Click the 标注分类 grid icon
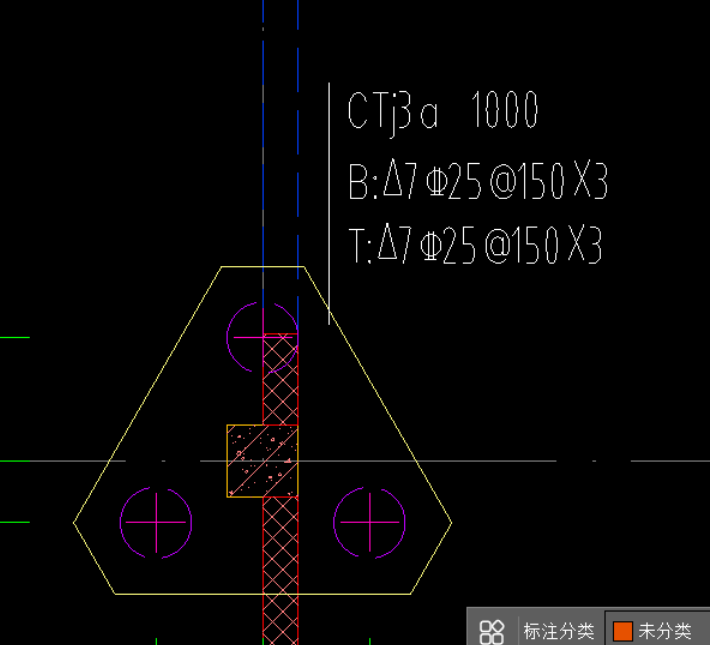Screen dimensions: 710x645 491,631
